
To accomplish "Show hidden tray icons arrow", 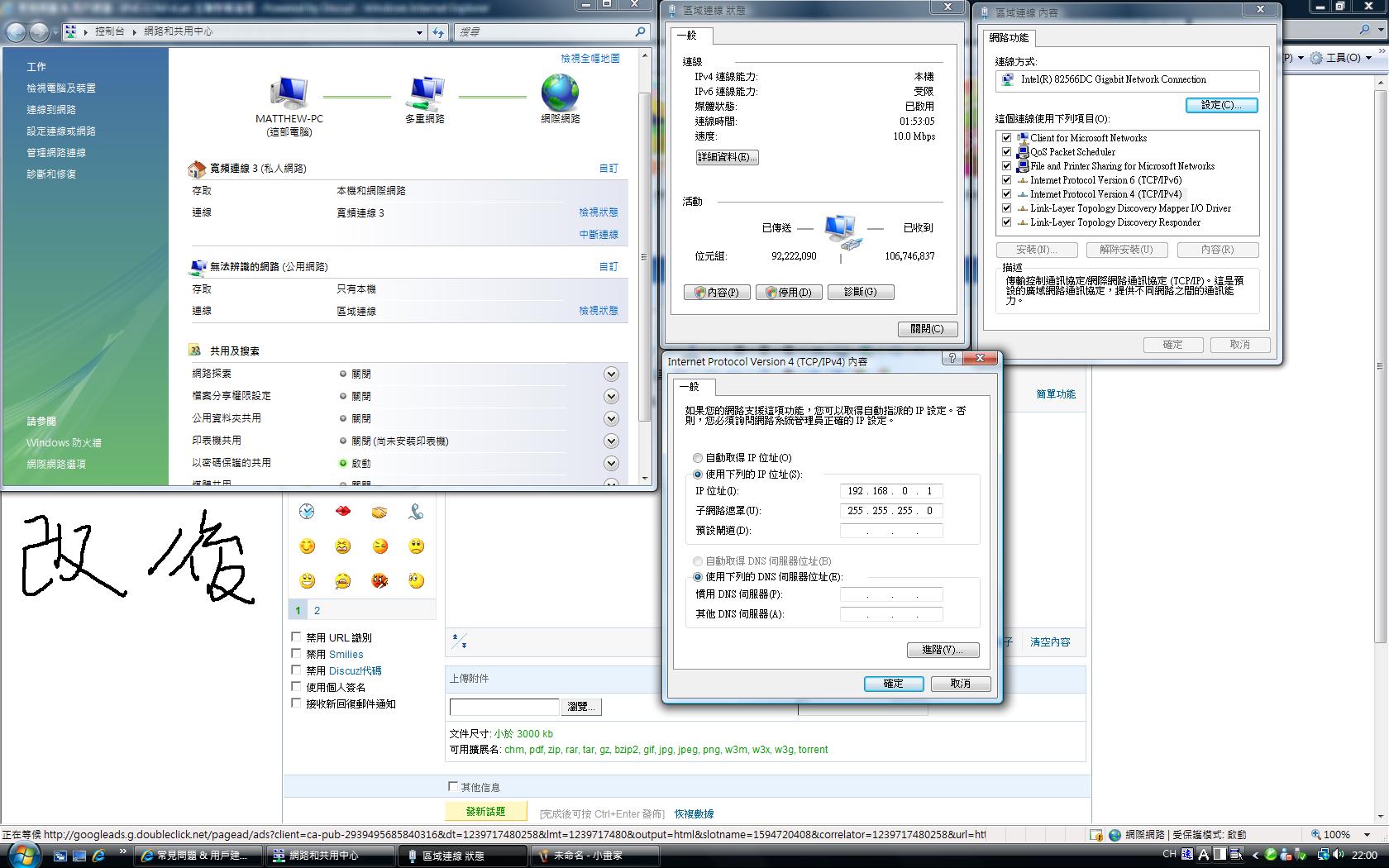I will pos(1255,855).
